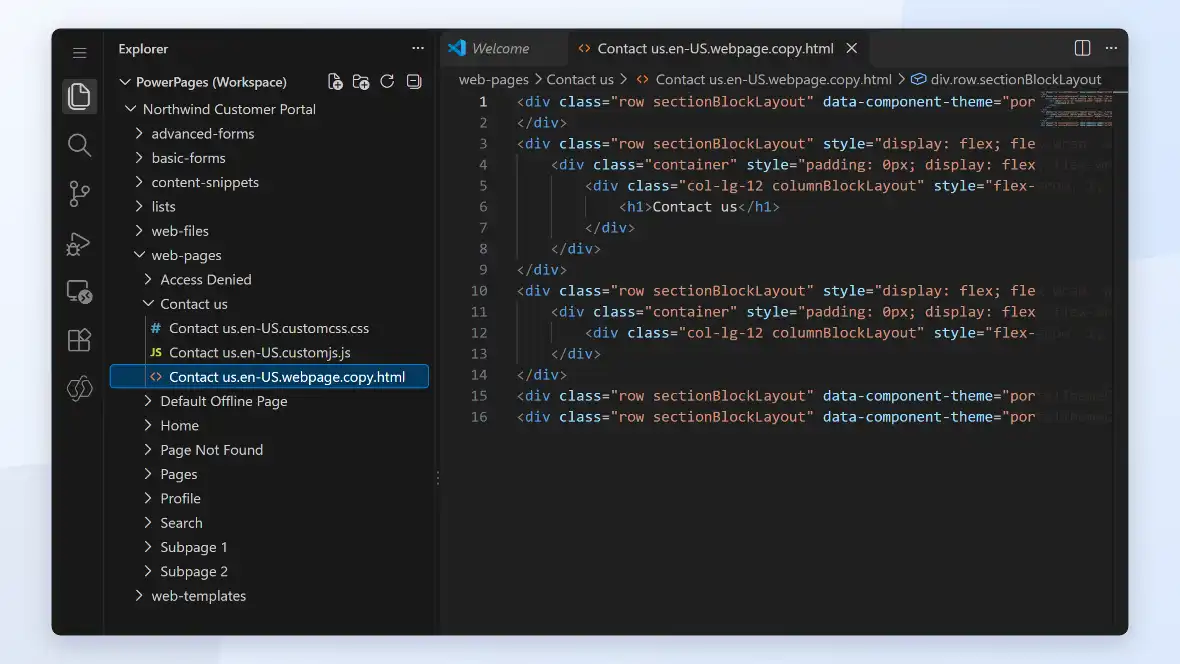Expand the Pages folder
Screen dimensions: 1180x664
pos(148,474)
